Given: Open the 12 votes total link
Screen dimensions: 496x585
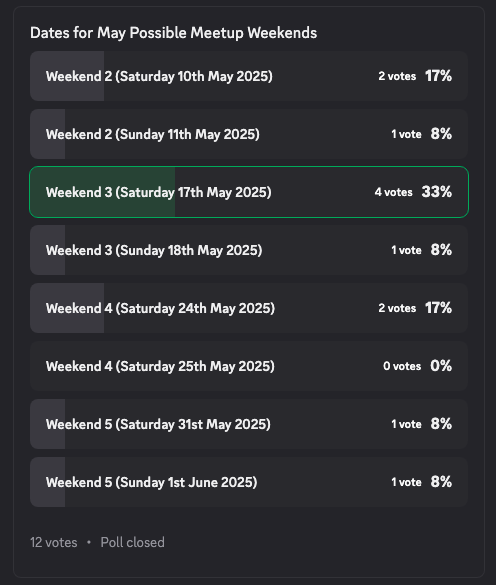Looking at the screenshot, I should 54,542.
